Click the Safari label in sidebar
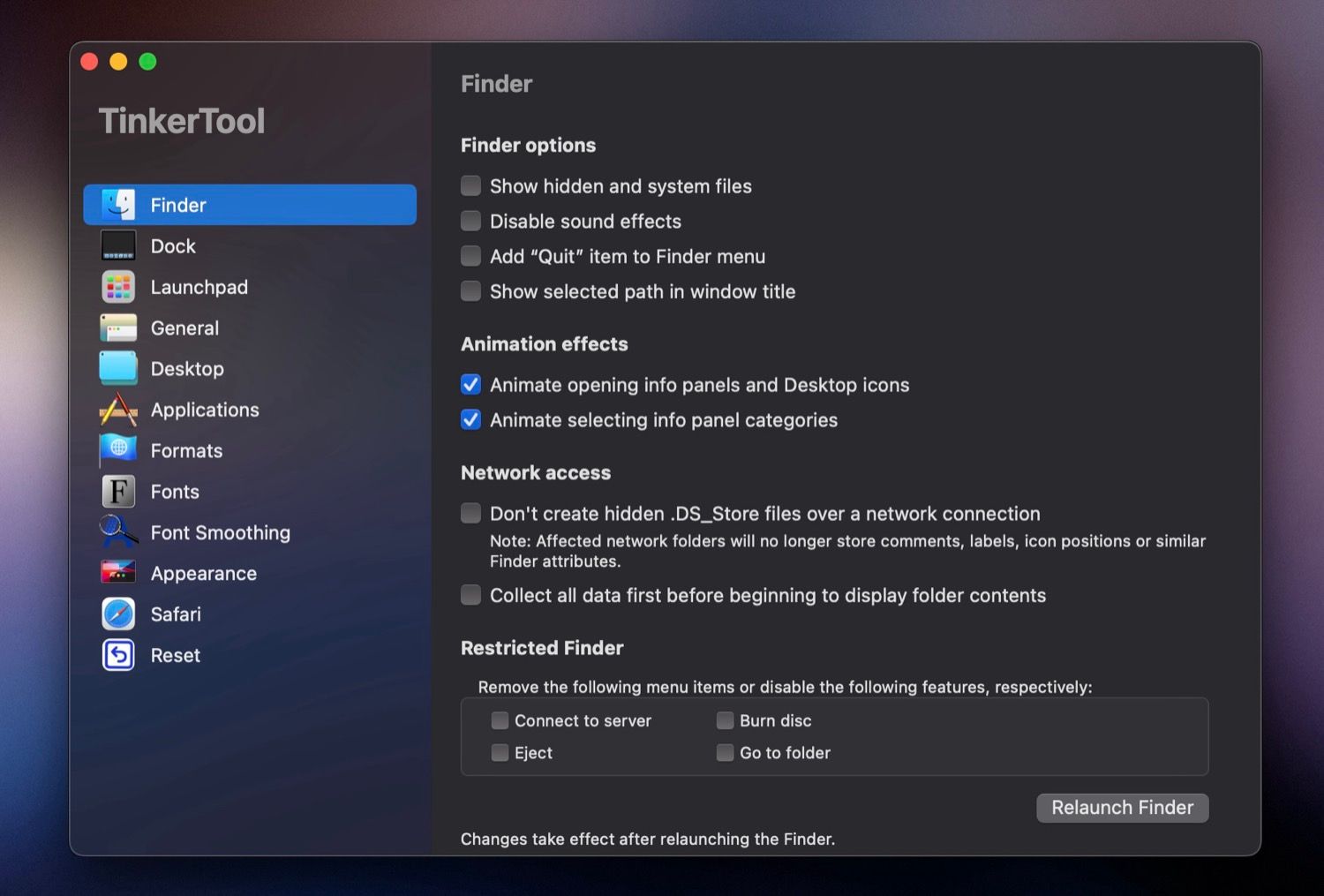Viewport: 1324px width, 896px height. tap(176, 614)
